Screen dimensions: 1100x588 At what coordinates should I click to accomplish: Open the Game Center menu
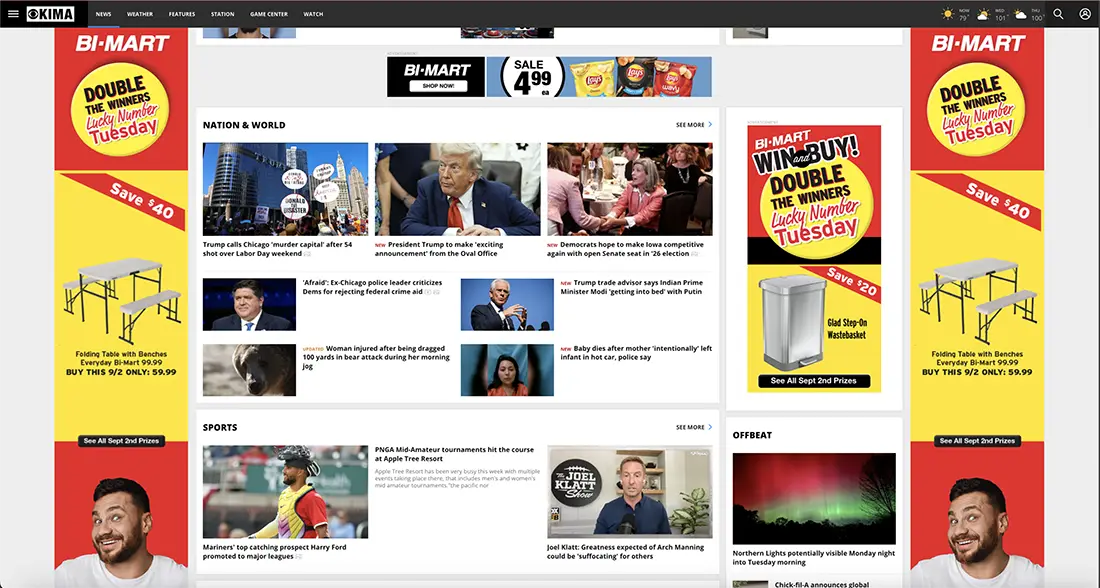[269, 14]
